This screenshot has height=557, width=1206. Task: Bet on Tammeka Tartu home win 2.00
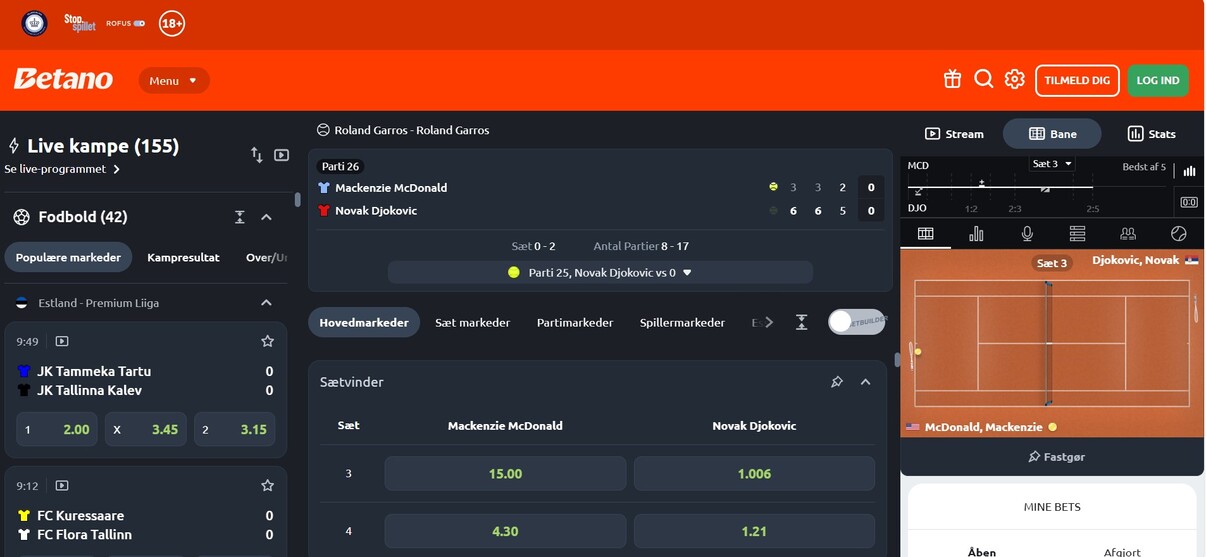(57, 429)
